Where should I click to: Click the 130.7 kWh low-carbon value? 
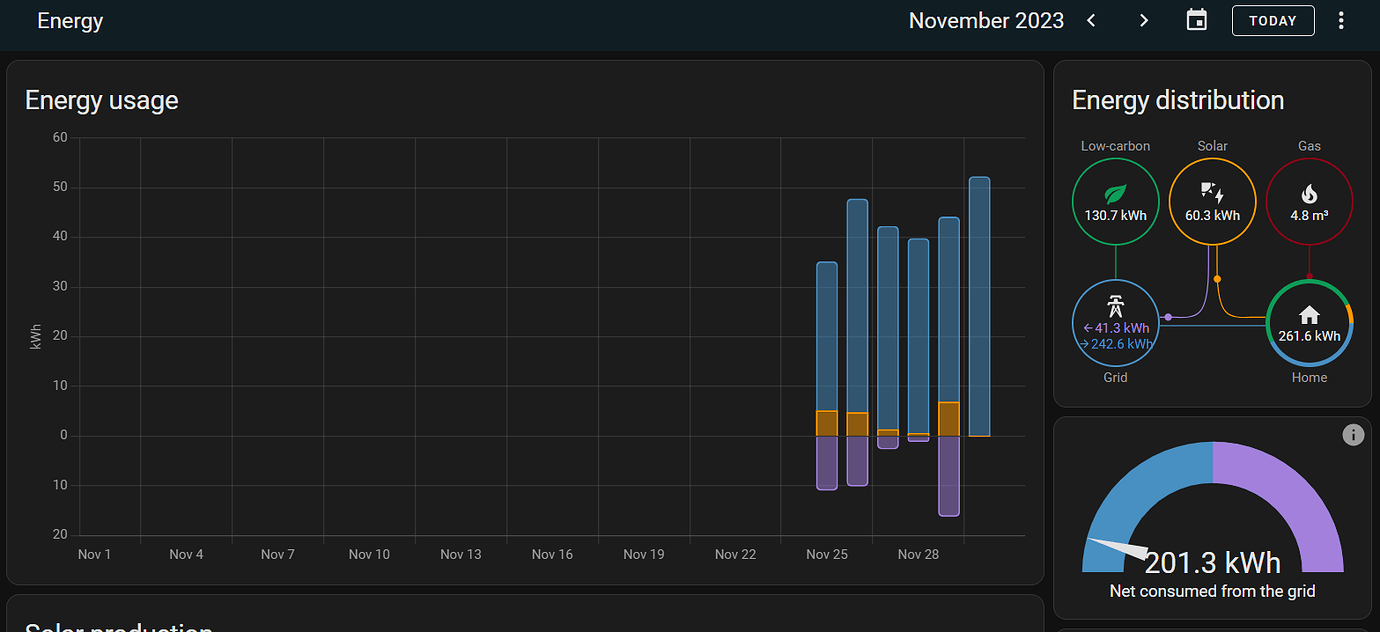click(x=1115, y=215)
